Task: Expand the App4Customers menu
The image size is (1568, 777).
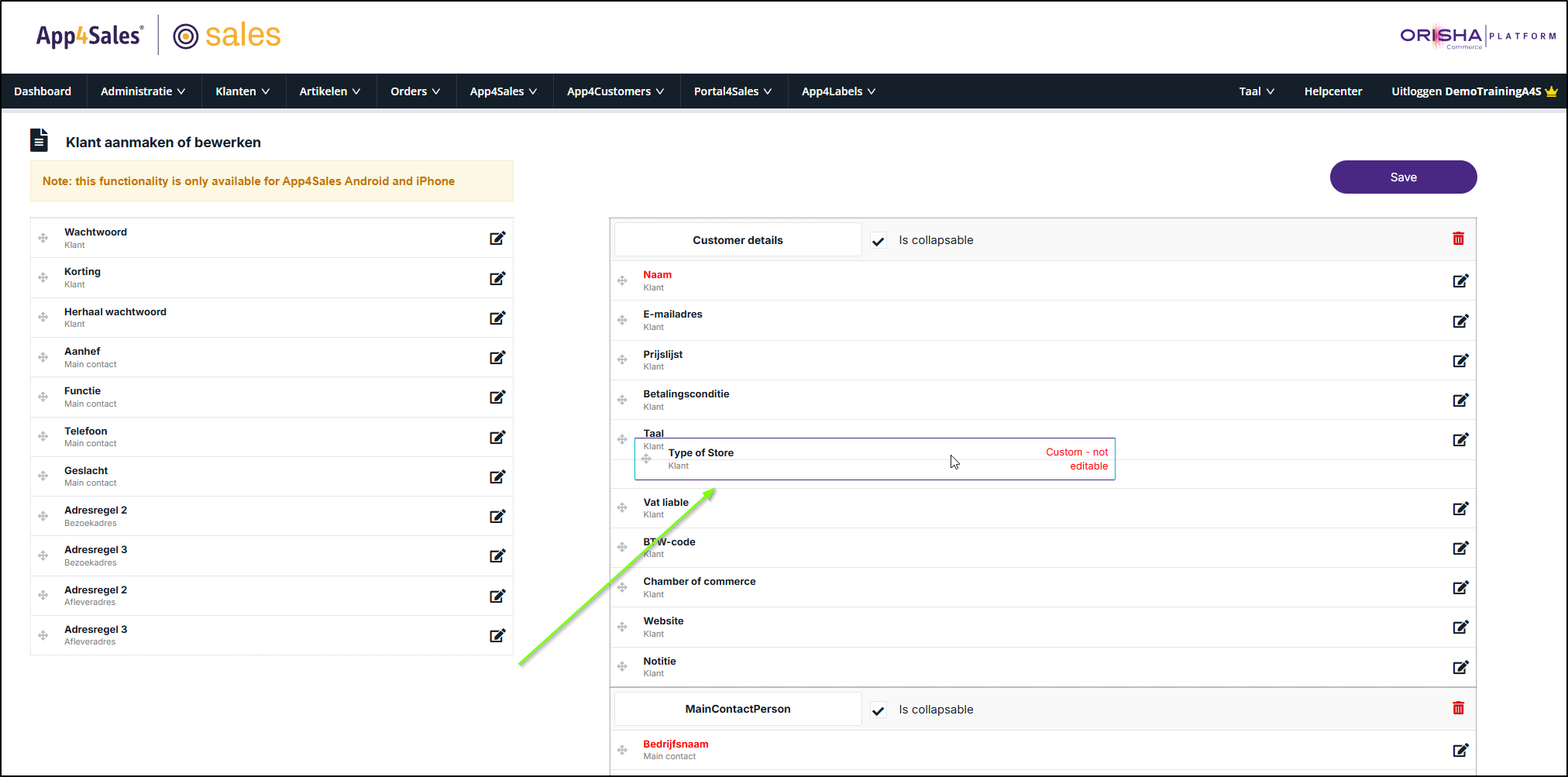Action: [x=615, y=91]
